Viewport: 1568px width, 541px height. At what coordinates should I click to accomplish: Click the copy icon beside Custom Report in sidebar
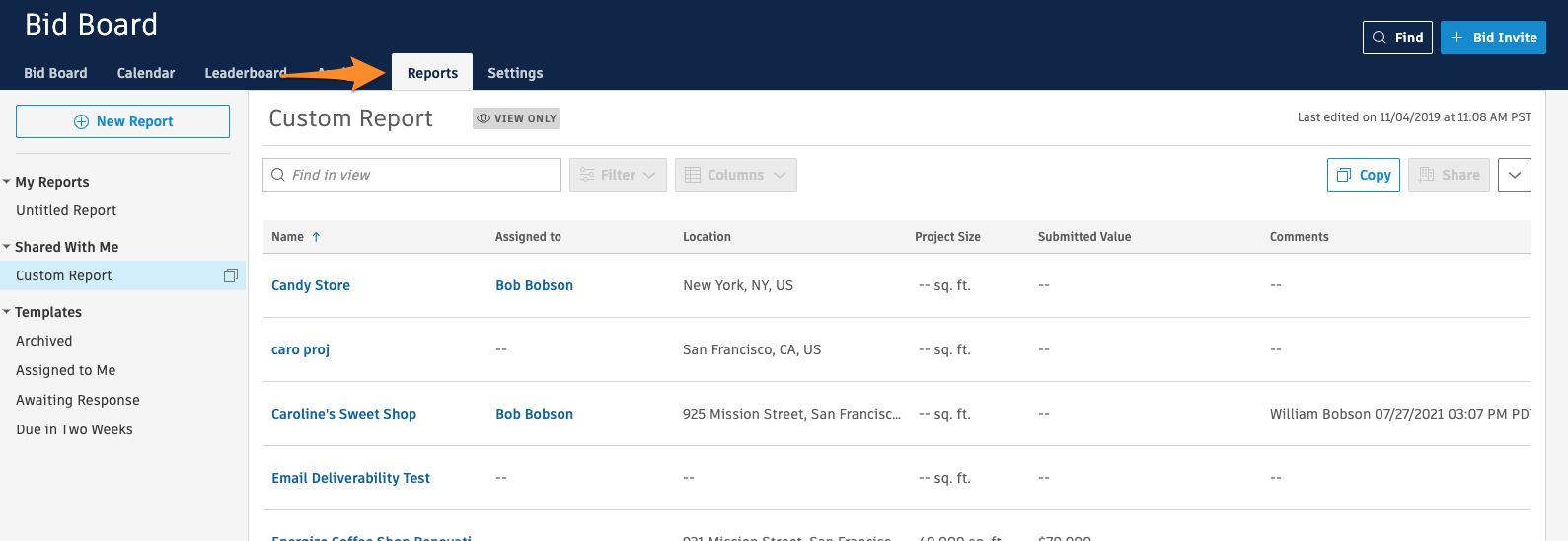tap(231, 275)
